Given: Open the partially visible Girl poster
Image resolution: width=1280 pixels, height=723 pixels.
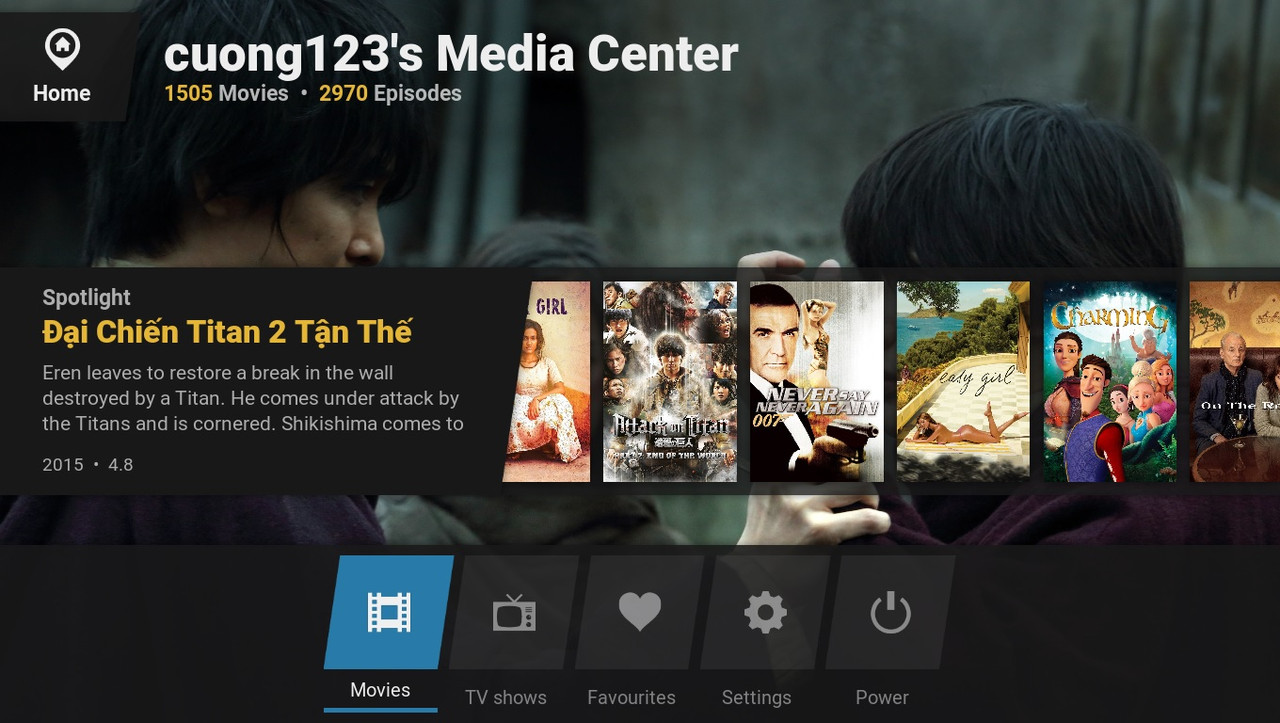Looking at the screenshot, I should [x=548, y=381].
